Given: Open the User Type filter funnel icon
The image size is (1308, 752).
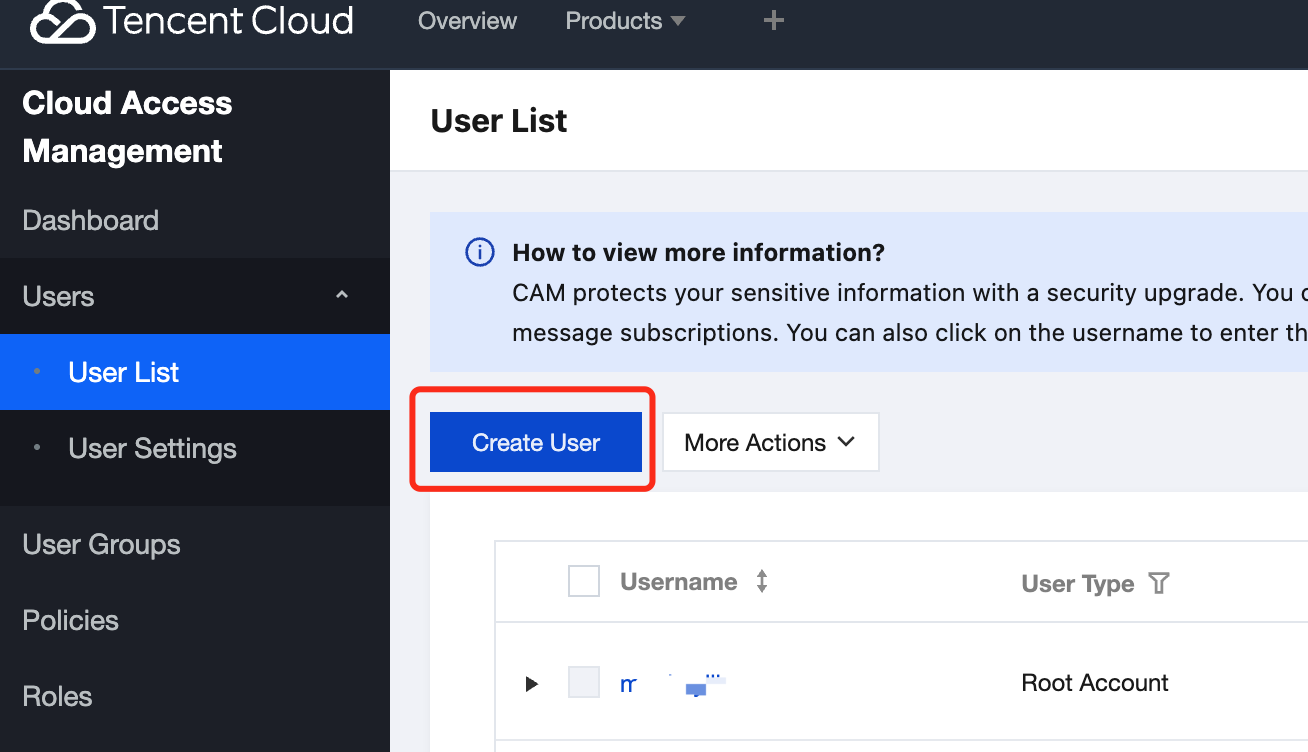Looking at the screenshot, I should tap(1159, 584).
